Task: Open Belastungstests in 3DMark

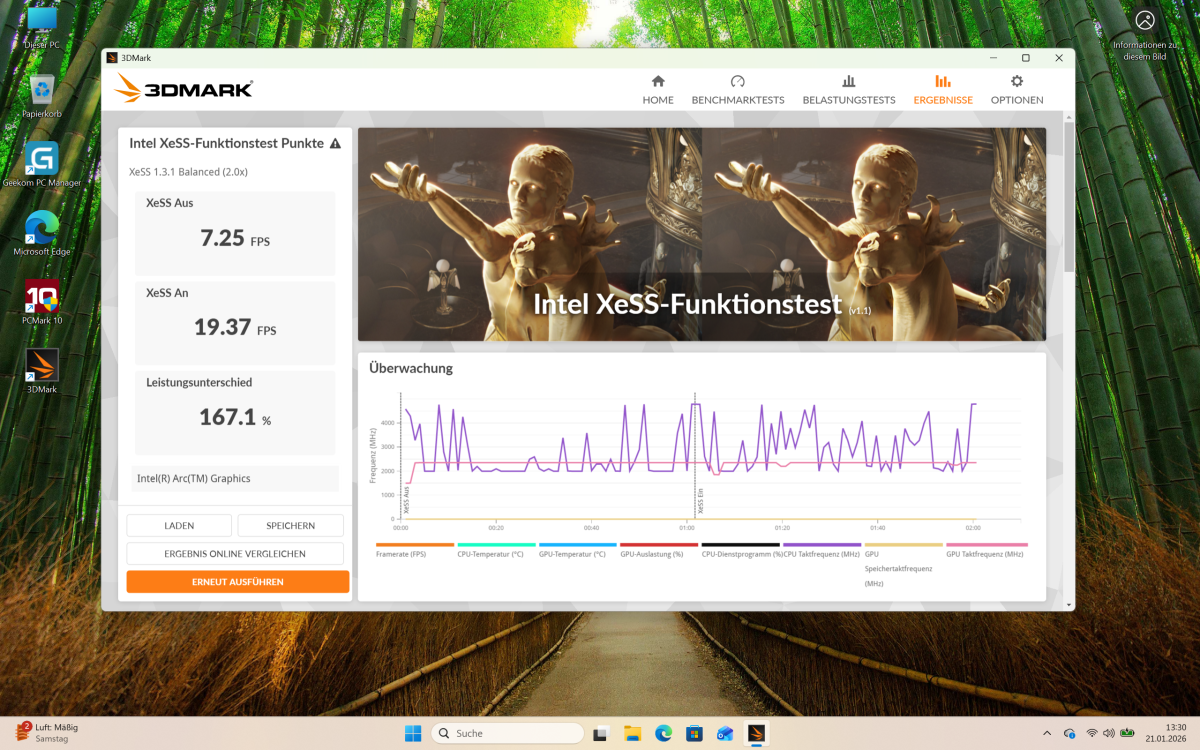Action: 849,88
